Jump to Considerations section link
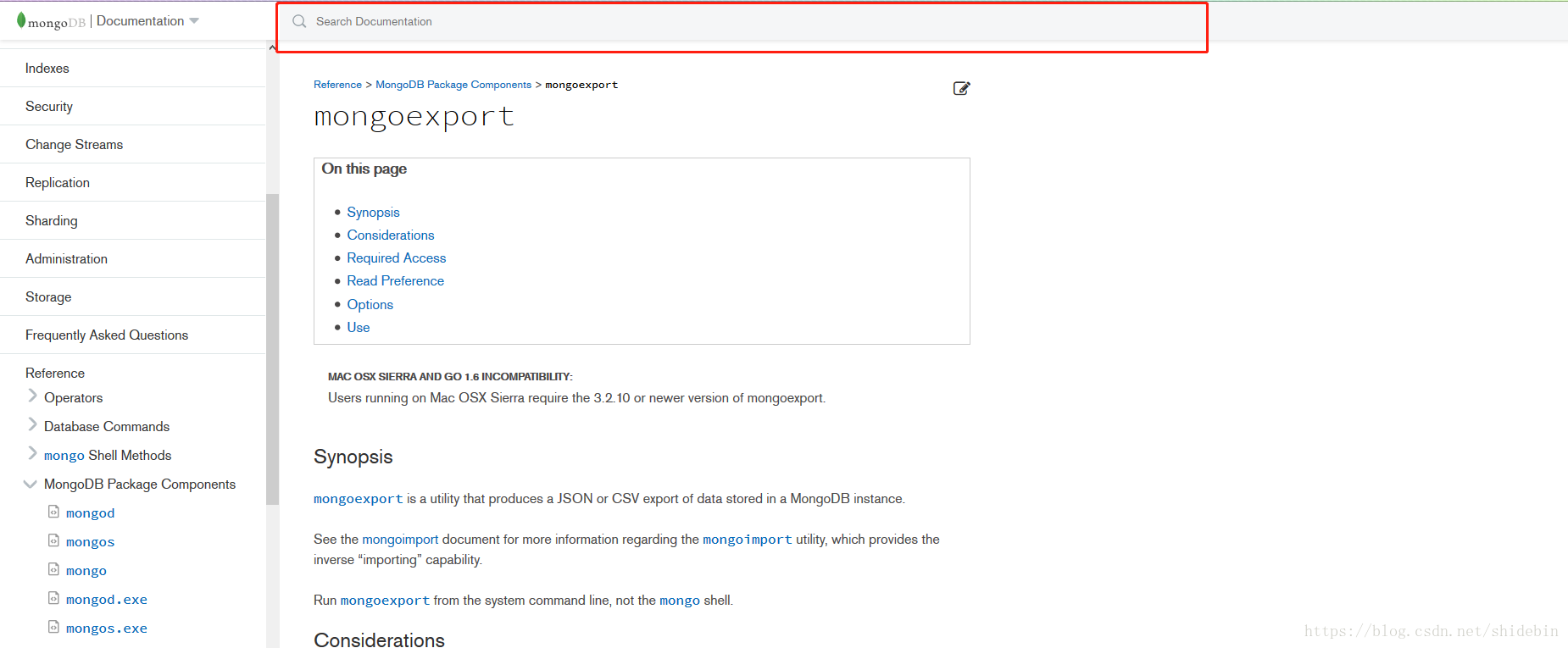The width and height of the screenshot is (1568, 648). point(391,235)
